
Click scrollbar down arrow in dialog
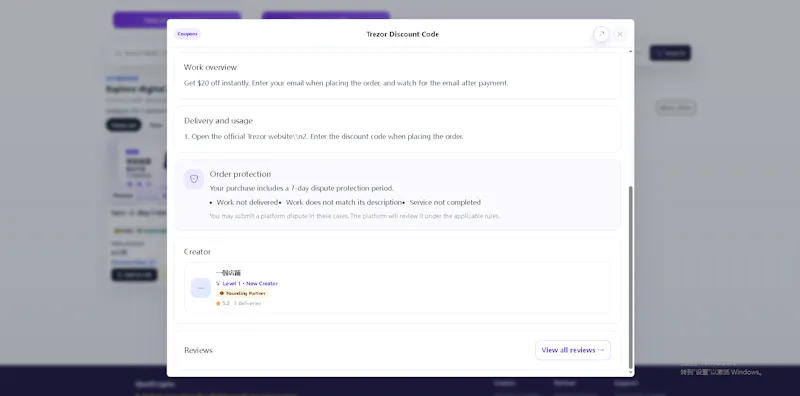(631, 373)
